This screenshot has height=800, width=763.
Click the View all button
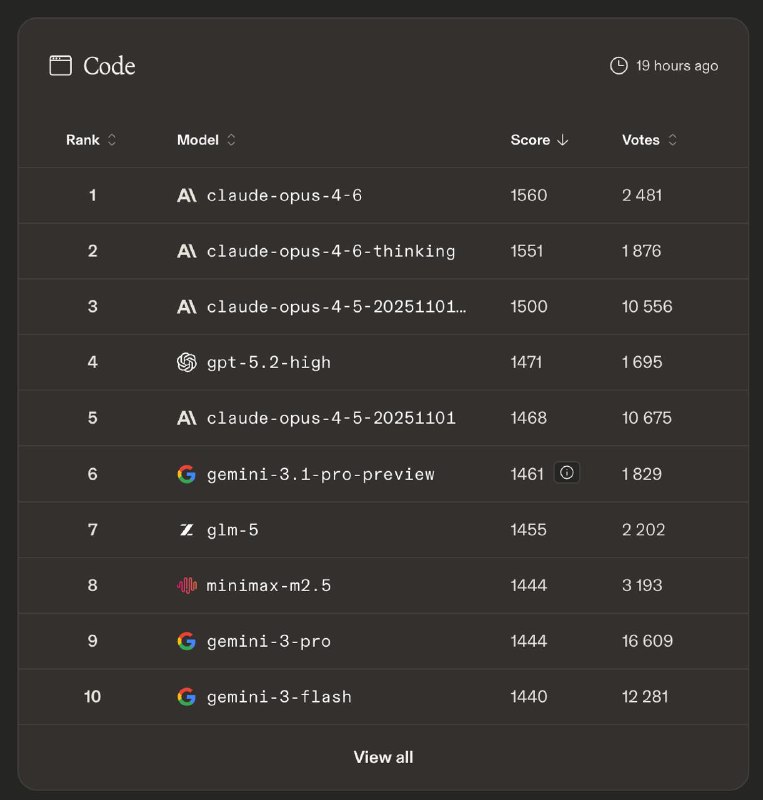tap(383, 757)
